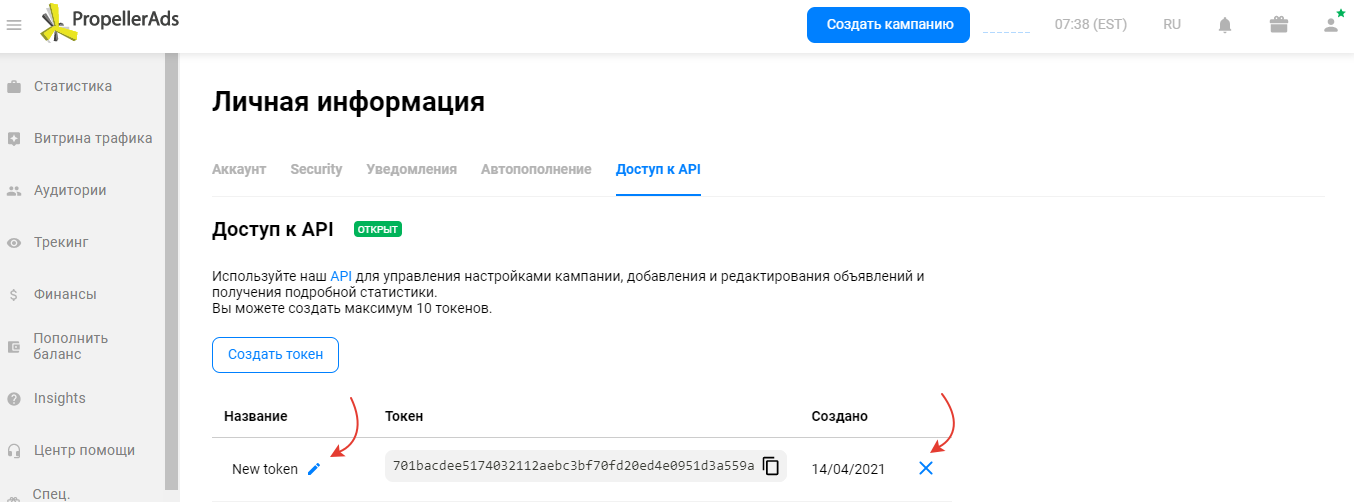Viewport: 1354px width, 502px height.
Task: Open the RU language selector
Action: [x=1172, y=24]
